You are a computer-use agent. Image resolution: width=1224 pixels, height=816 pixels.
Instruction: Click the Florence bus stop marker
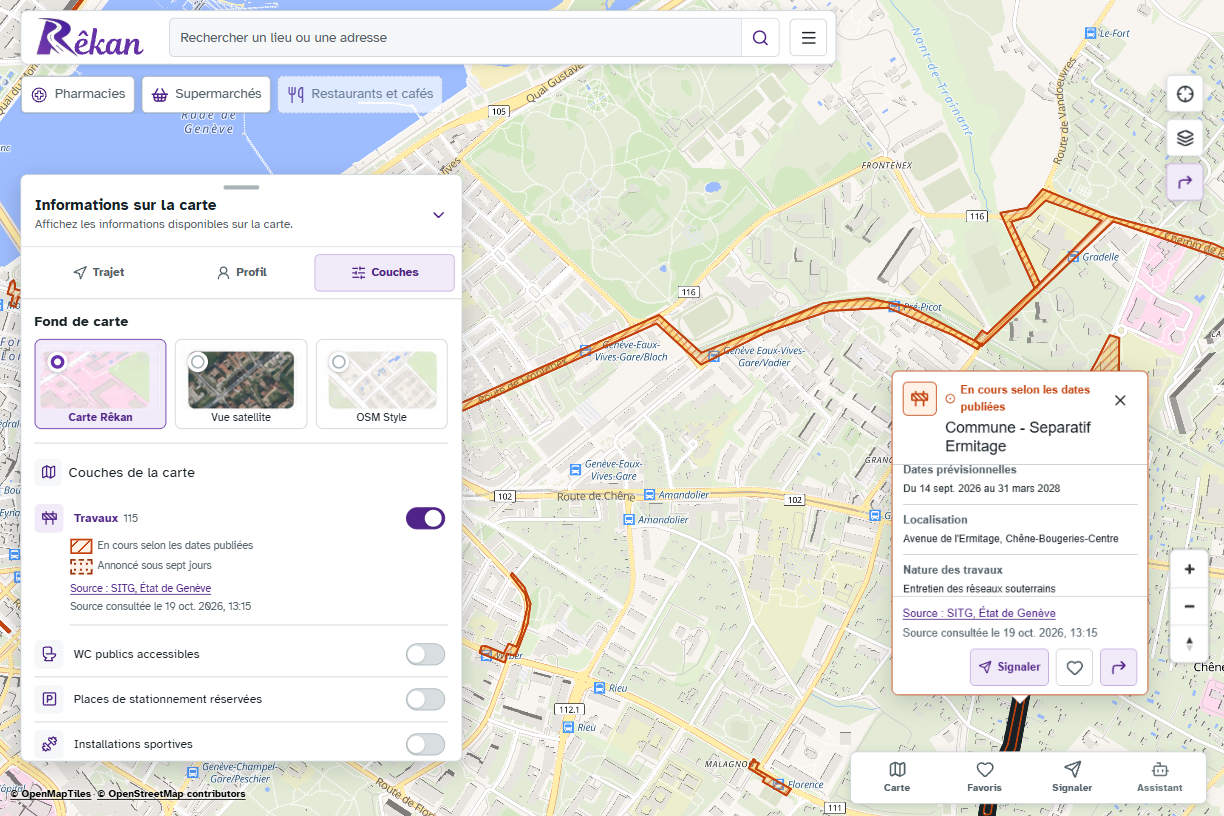click(778, 784)
